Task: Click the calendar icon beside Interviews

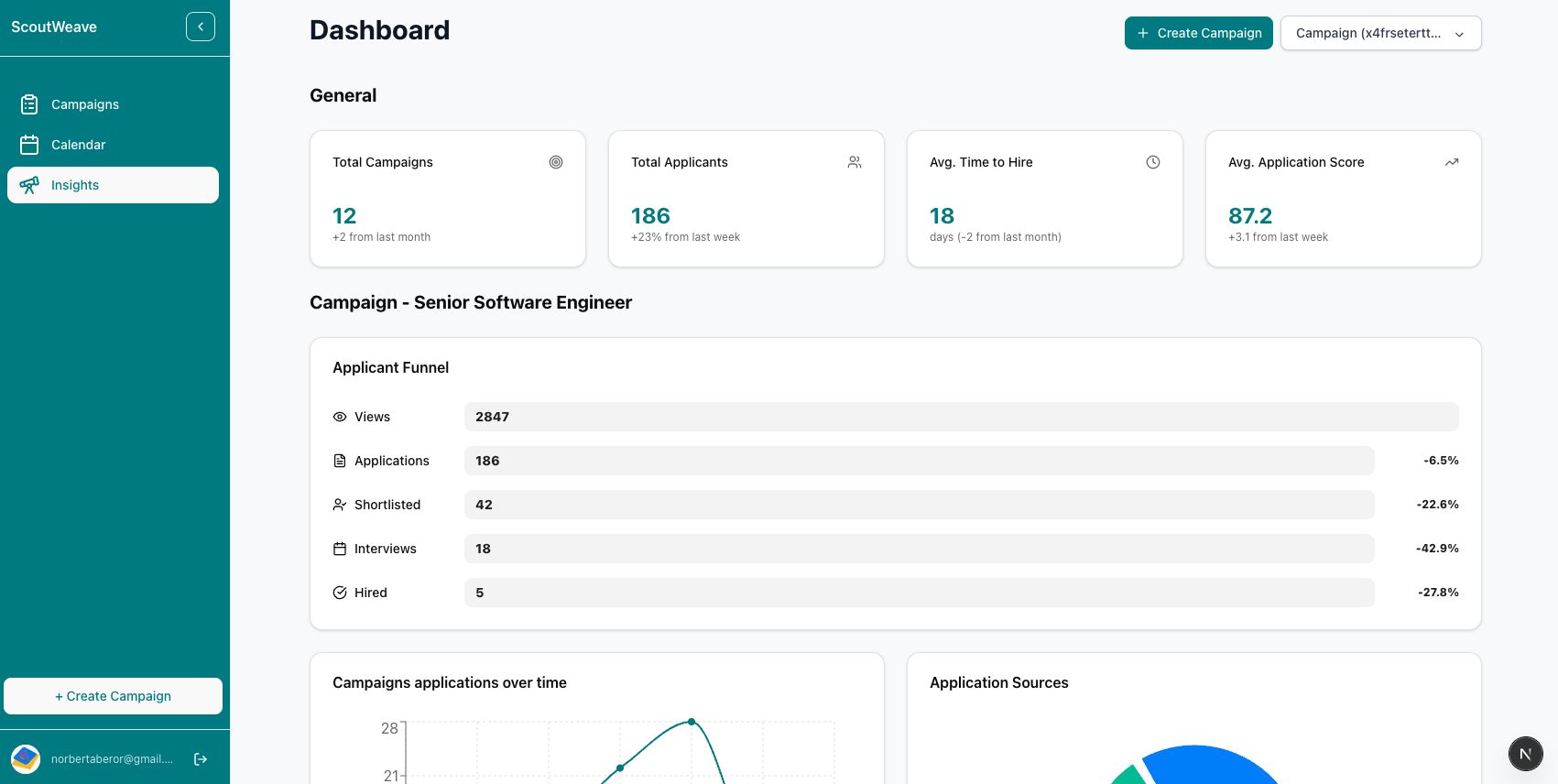Action: (x=340, y=549)
